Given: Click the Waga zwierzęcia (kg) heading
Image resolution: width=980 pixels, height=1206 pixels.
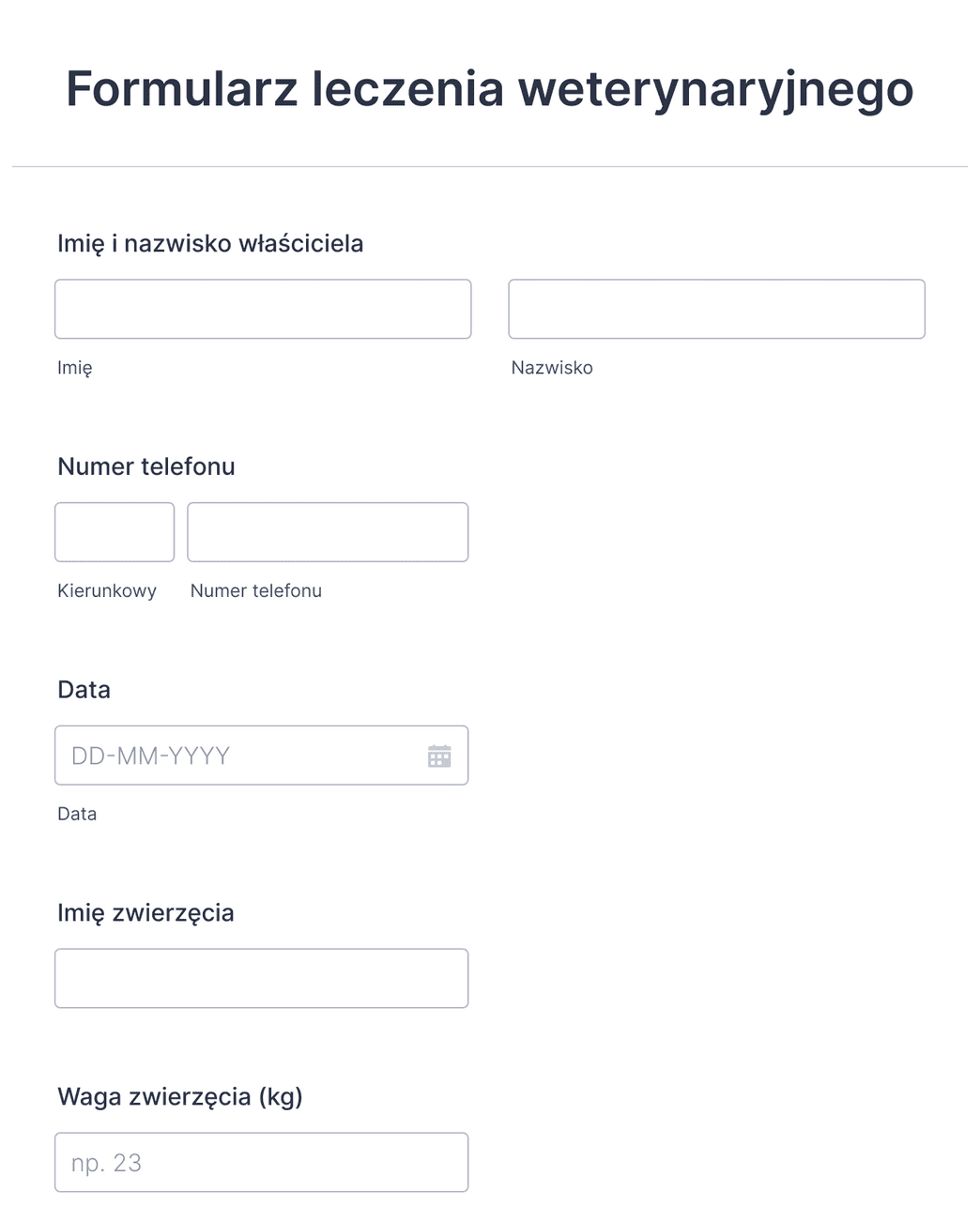Looking at the screenshot, I should click(180, 1095).
